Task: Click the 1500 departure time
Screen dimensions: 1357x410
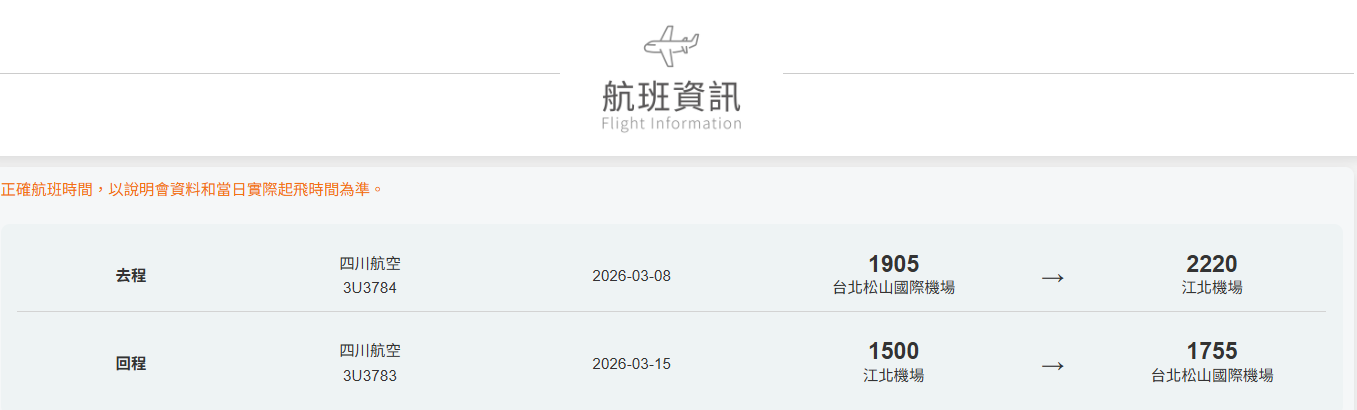Action: click(893, 352)
